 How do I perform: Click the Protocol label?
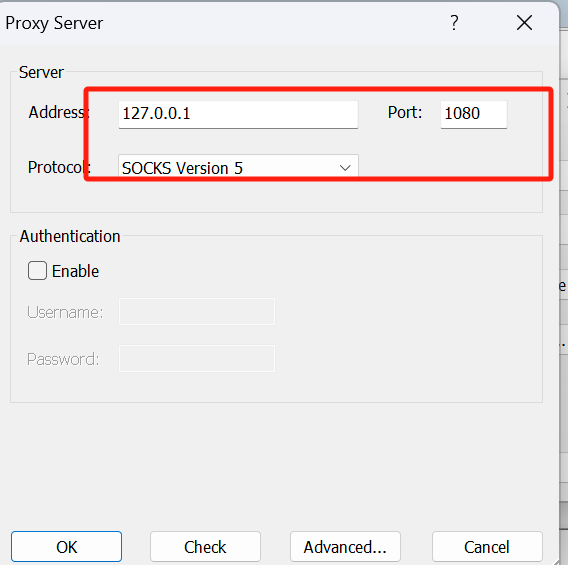(59, 168)
